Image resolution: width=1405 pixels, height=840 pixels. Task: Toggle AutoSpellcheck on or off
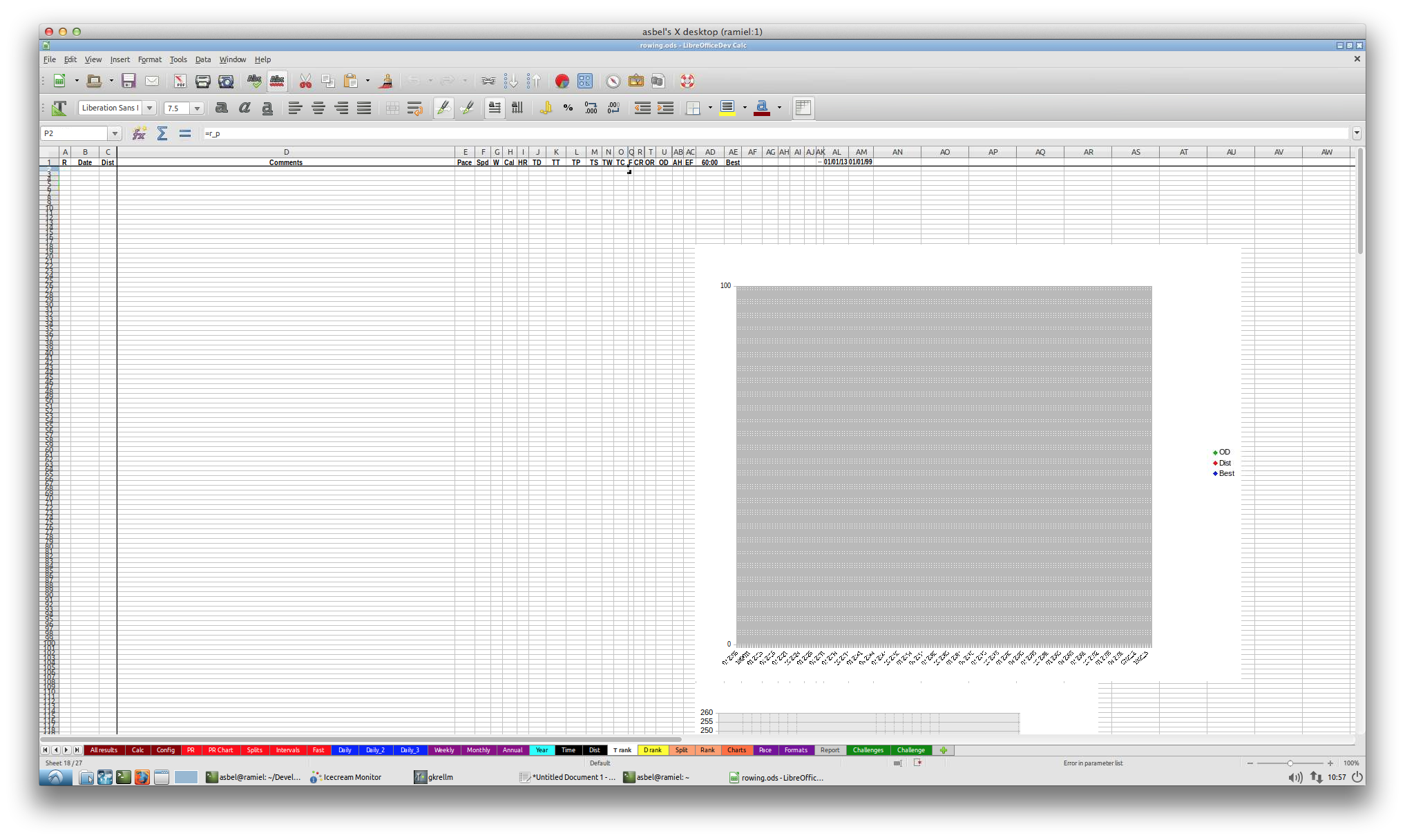click(277, 82)
